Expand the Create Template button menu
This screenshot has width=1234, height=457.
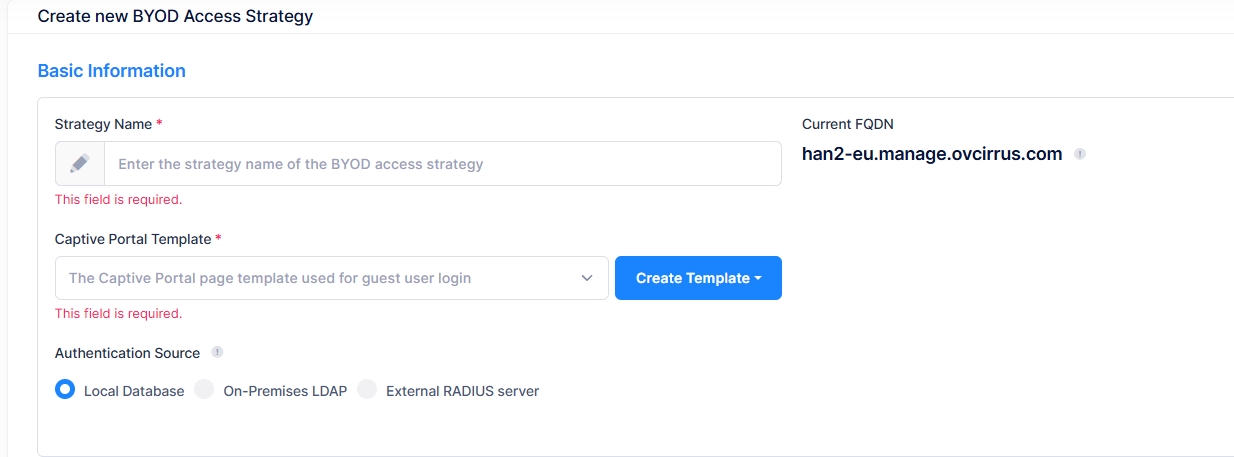point(698,278)
